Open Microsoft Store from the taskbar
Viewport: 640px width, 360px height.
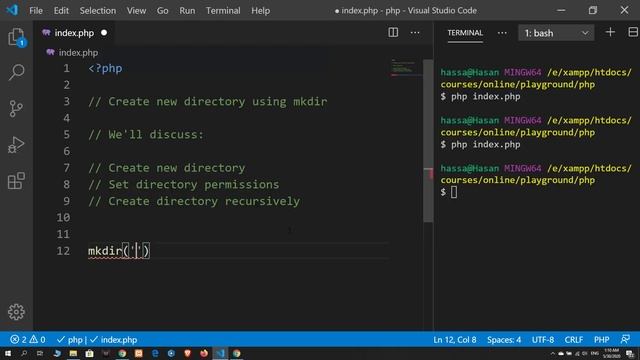pyautogui.click(x=89, y=353)
